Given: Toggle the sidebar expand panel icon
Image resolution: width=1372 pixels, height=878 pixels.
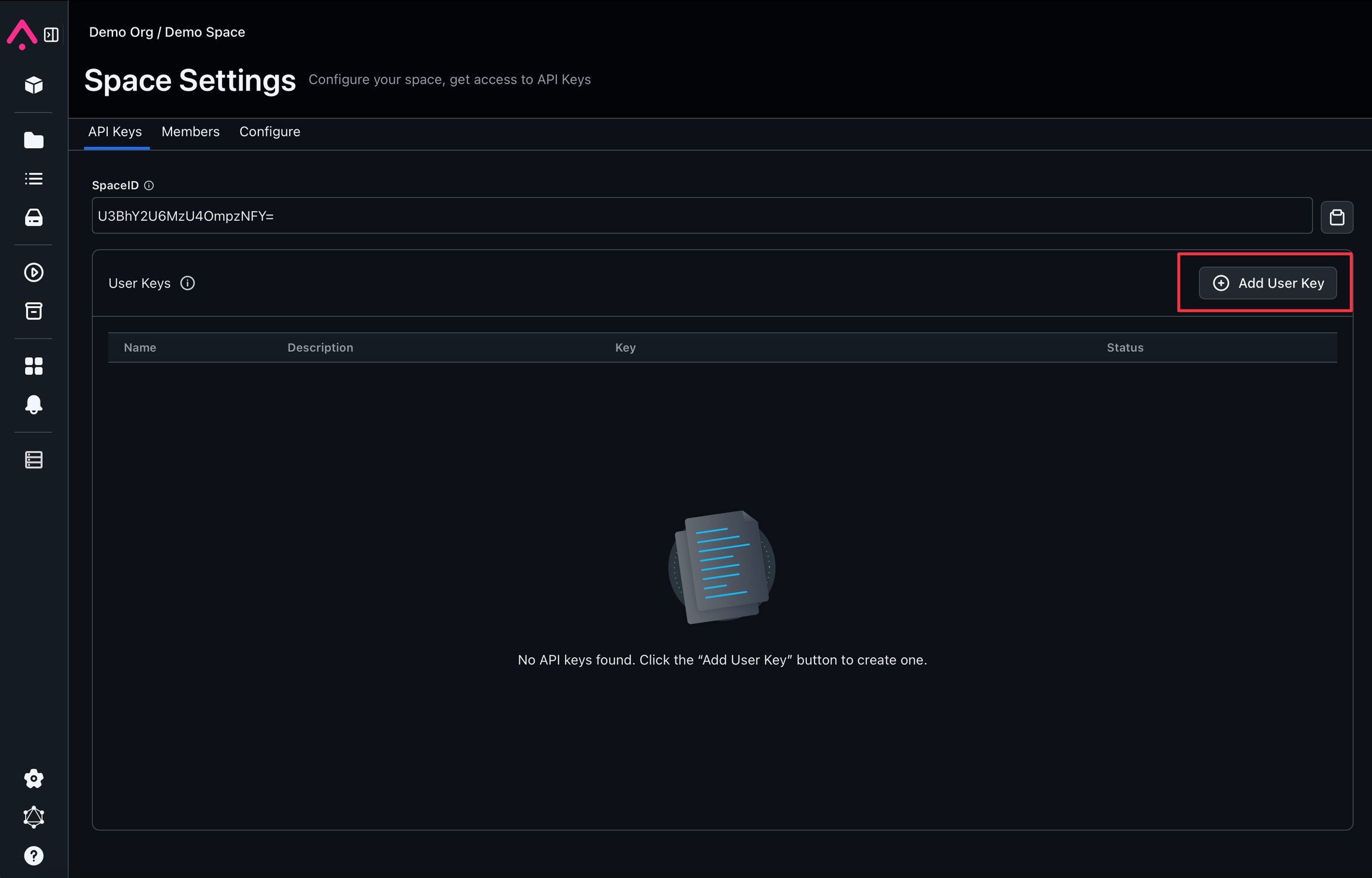Looking at the screenshot, I should click(51, 35).
